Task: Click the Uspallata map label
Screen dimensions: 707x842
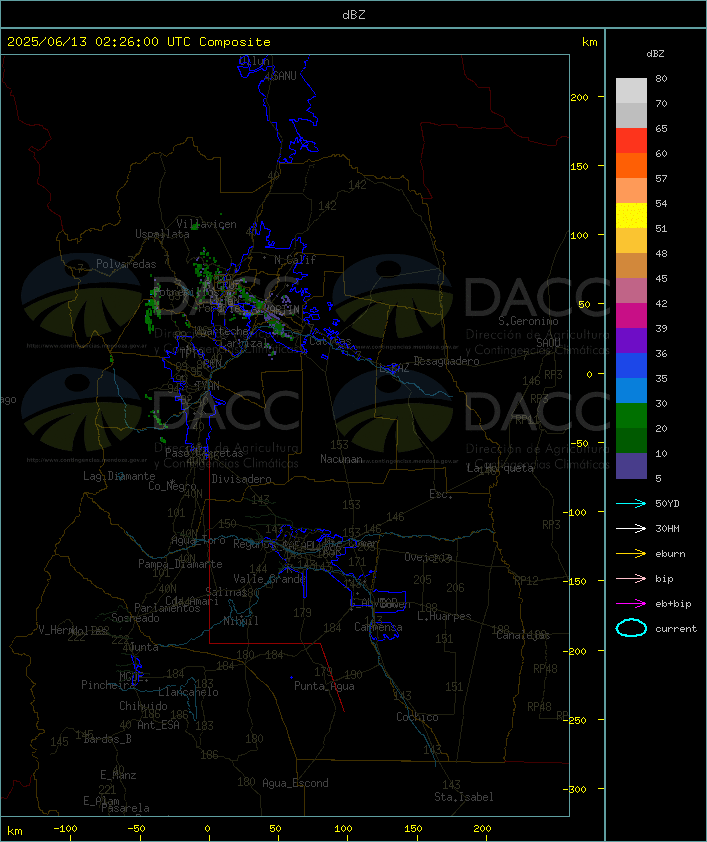Action: click(162, 234)
